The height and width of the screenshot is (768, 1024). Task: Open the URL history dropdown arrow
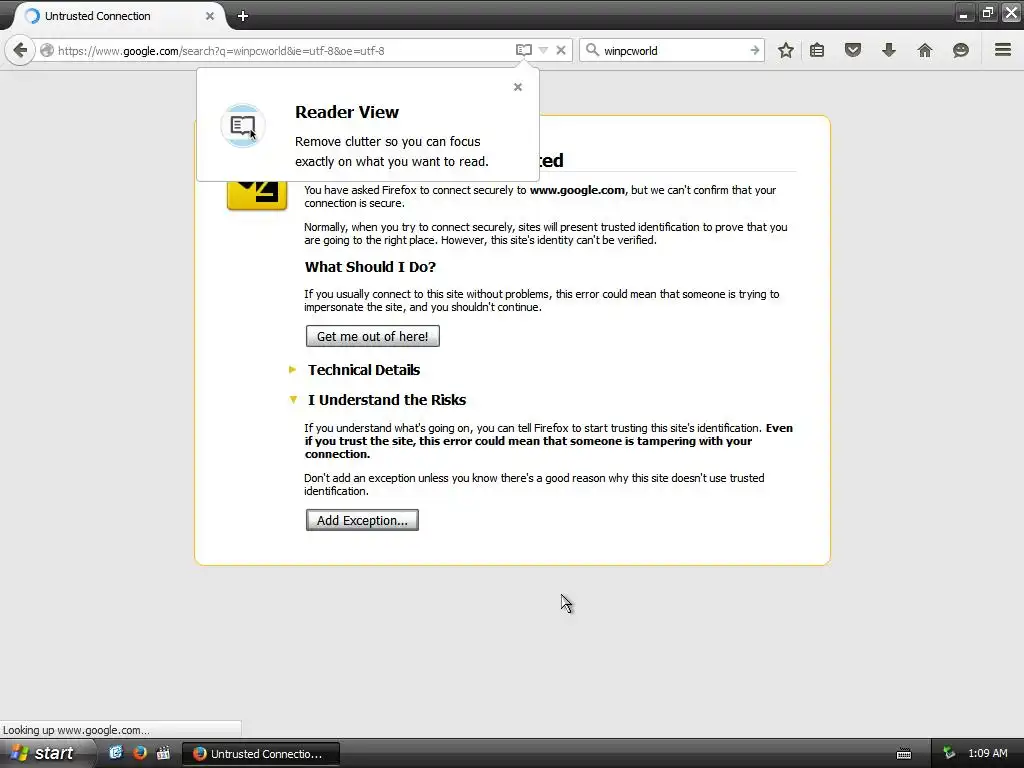coord(543,50)
